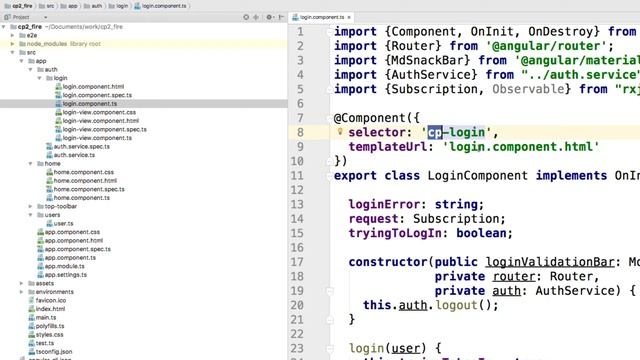Open login-view.component.html file

coord(97,121)
